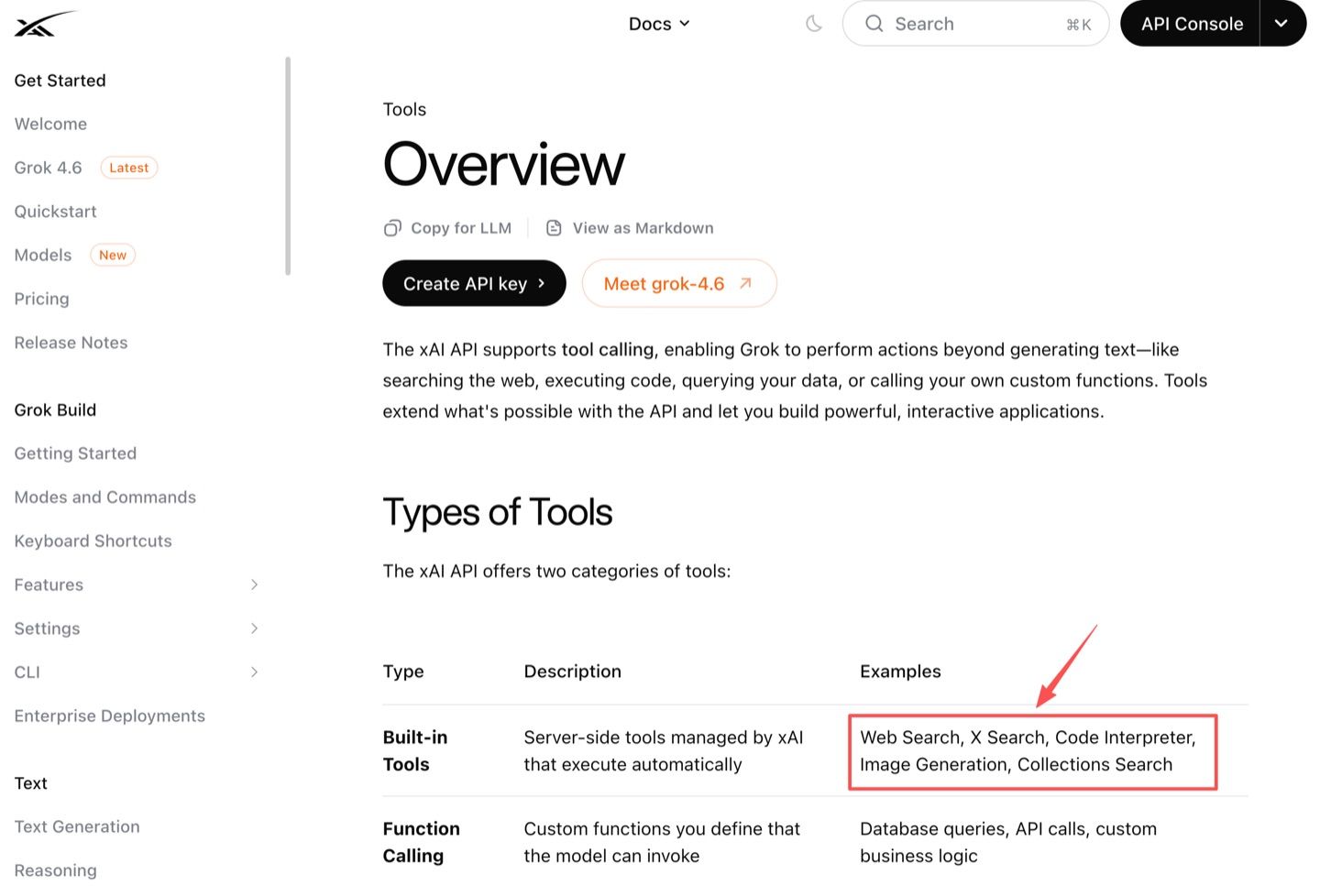Open the API Console button
The image size is (1320, 896).
(1191, 24)
